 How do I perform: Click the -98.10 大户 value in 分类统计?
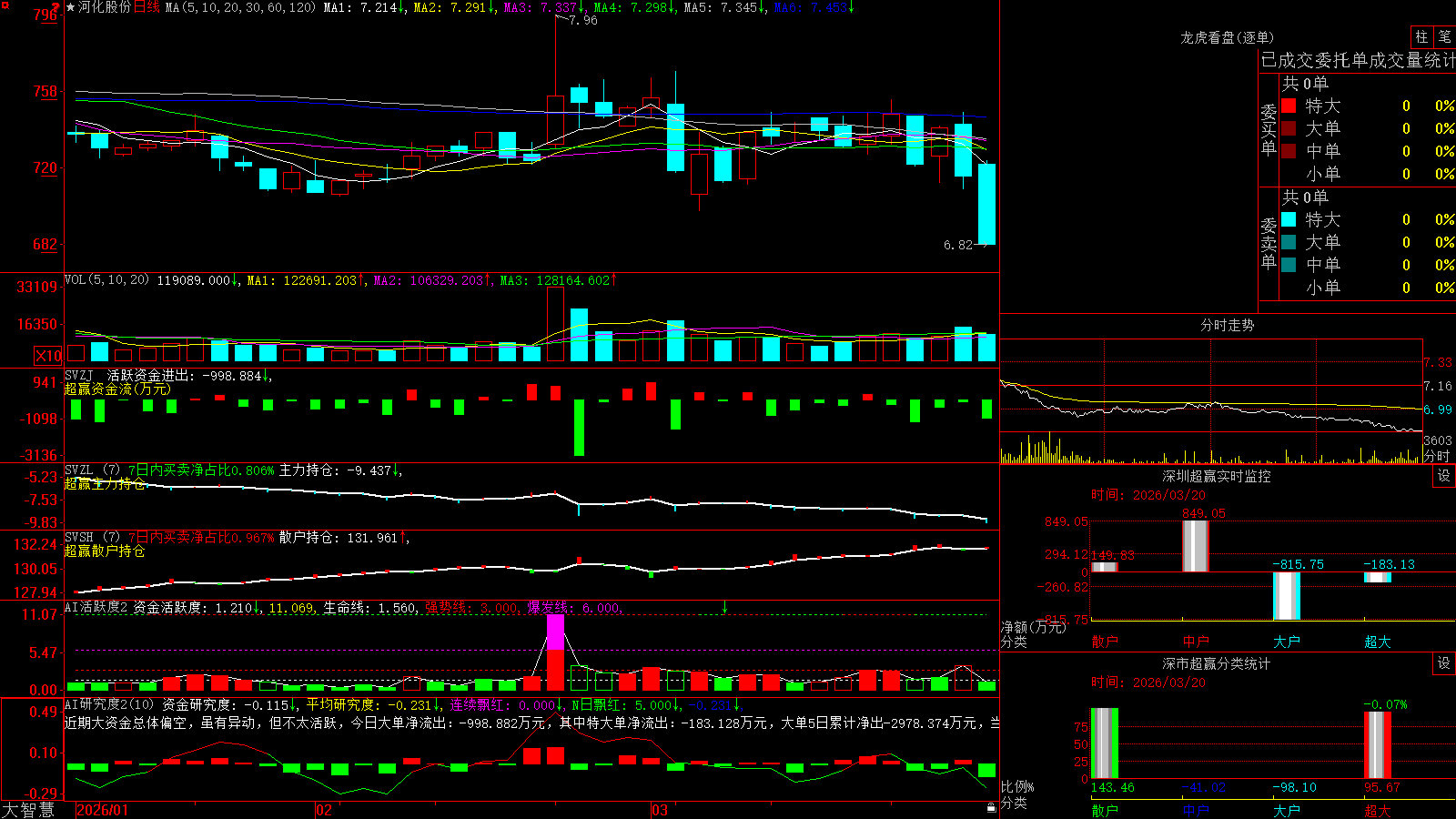[x=1294, y=787]
